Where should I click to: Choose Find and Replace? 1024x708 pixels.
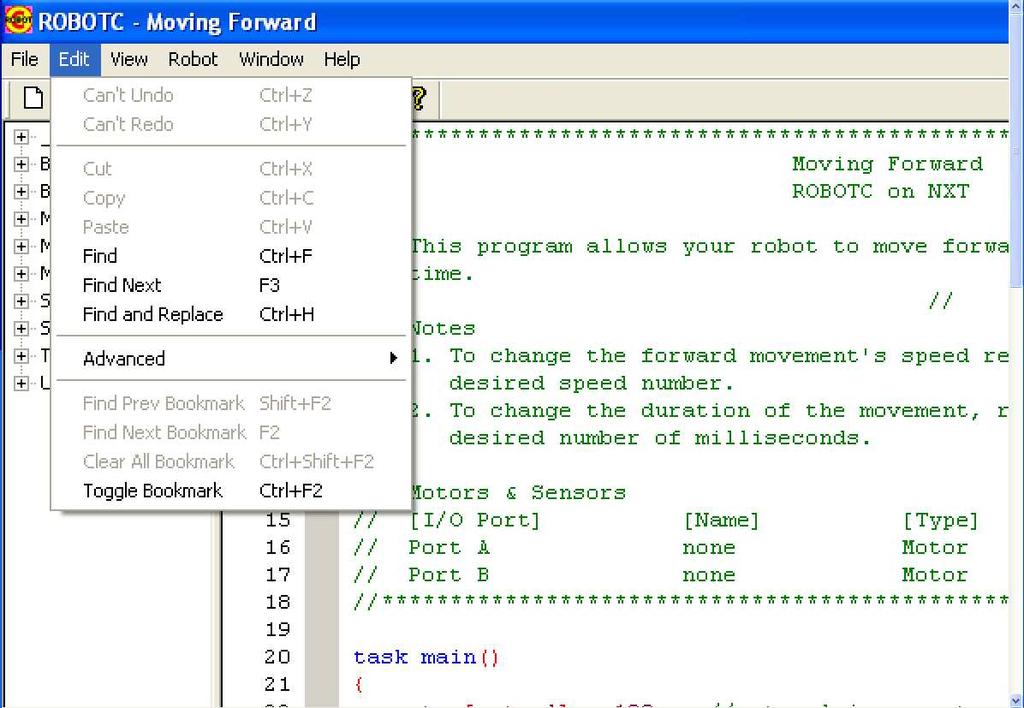click(231, 314)
